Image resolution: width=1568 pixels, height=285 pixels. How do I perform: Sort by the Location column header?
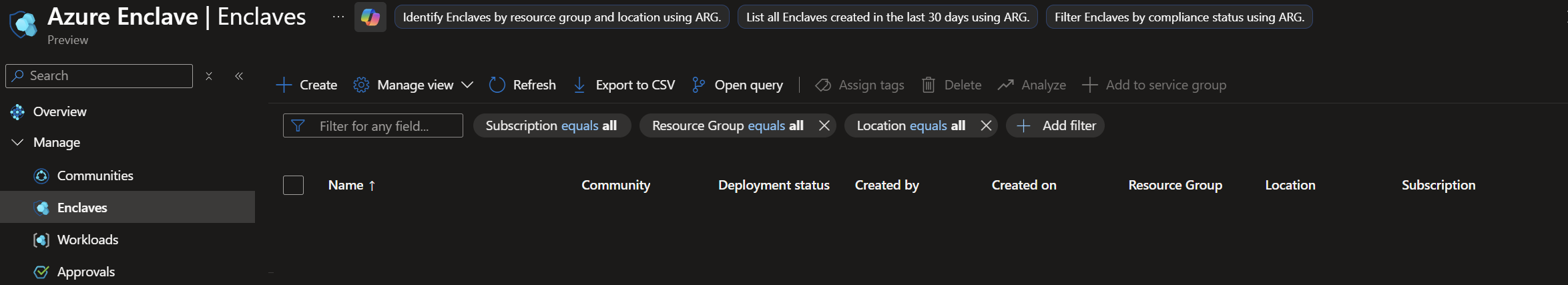[1290, 185]
